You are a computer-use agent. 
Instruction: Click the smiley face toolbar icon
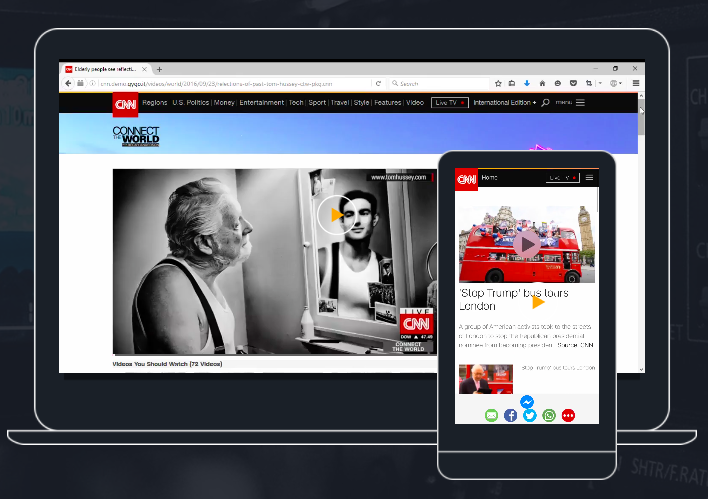coord(558,84)
